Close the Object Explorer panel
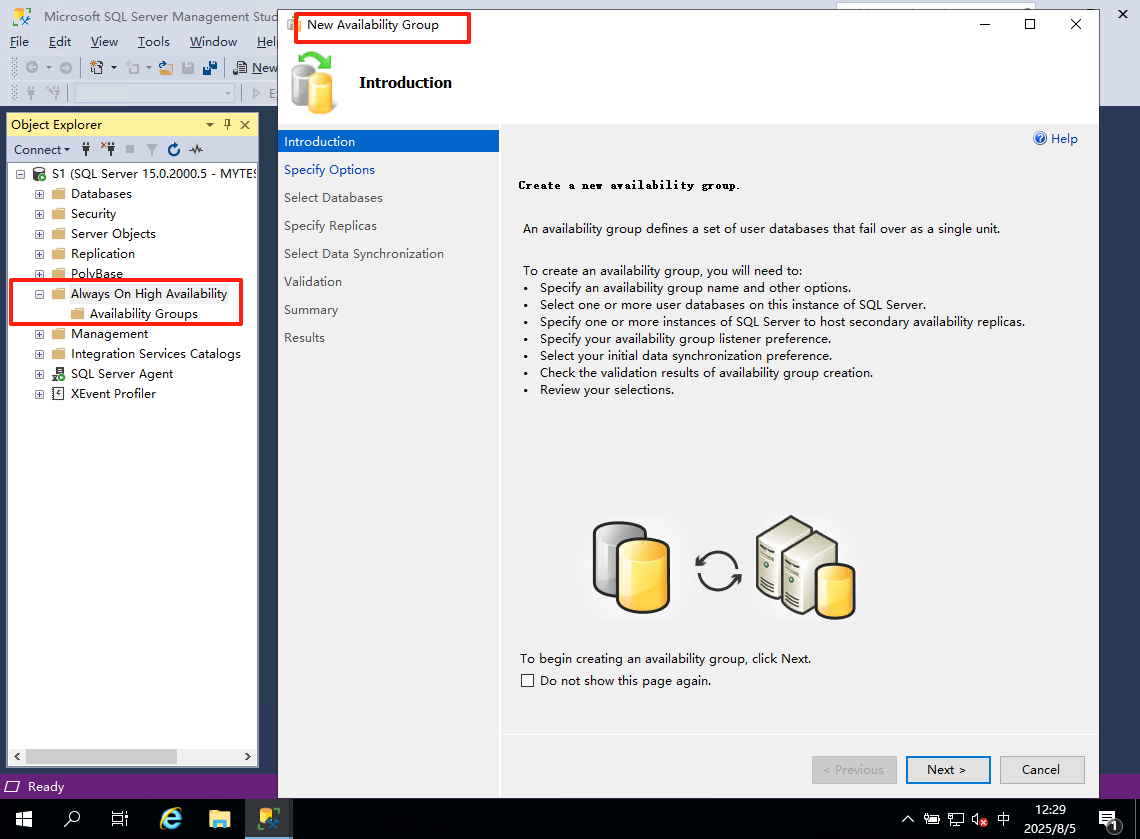 245,124
